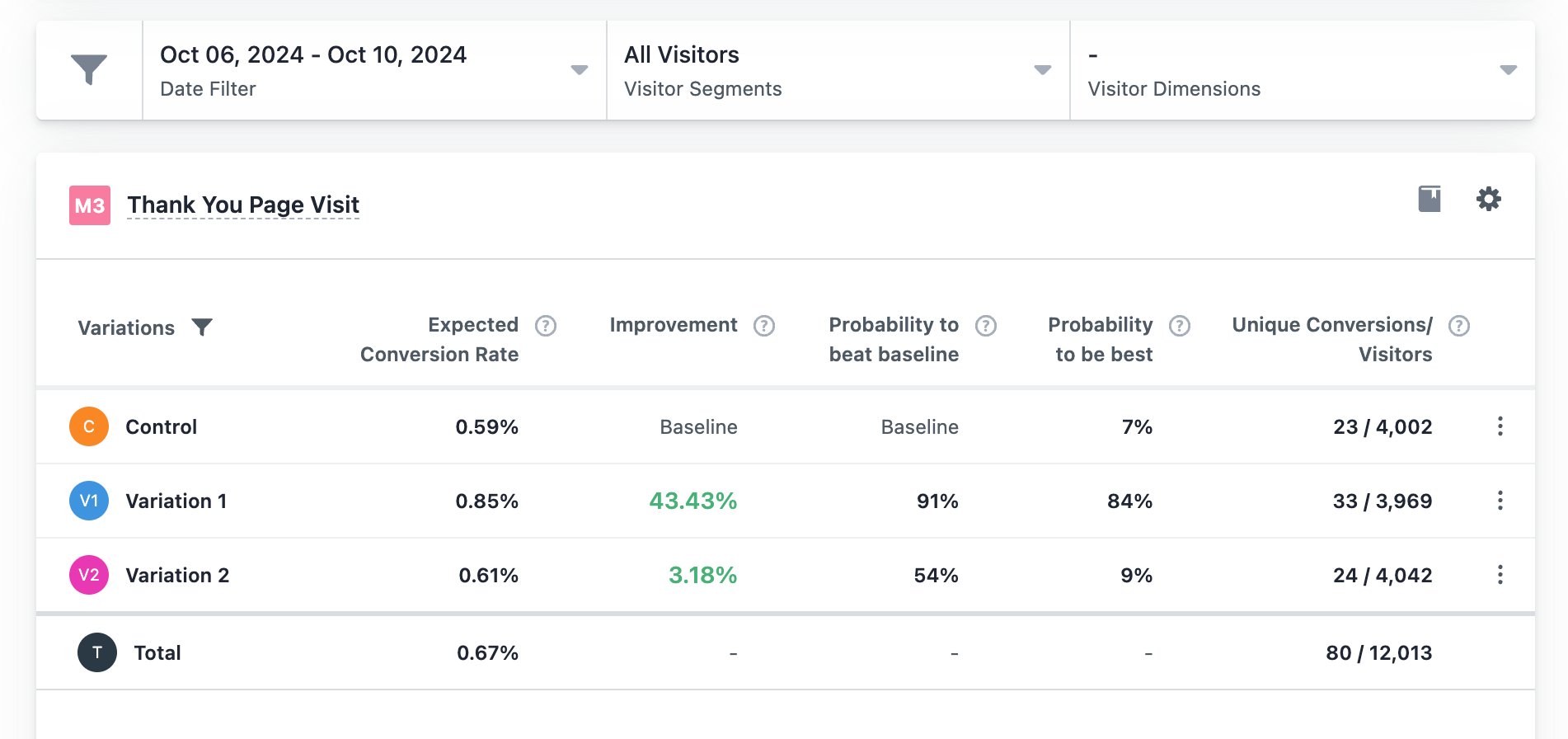Click the 91% probability to beat baseline
Screen dimensions: 1568x739
pyautogui.click(x=938, y=501)
